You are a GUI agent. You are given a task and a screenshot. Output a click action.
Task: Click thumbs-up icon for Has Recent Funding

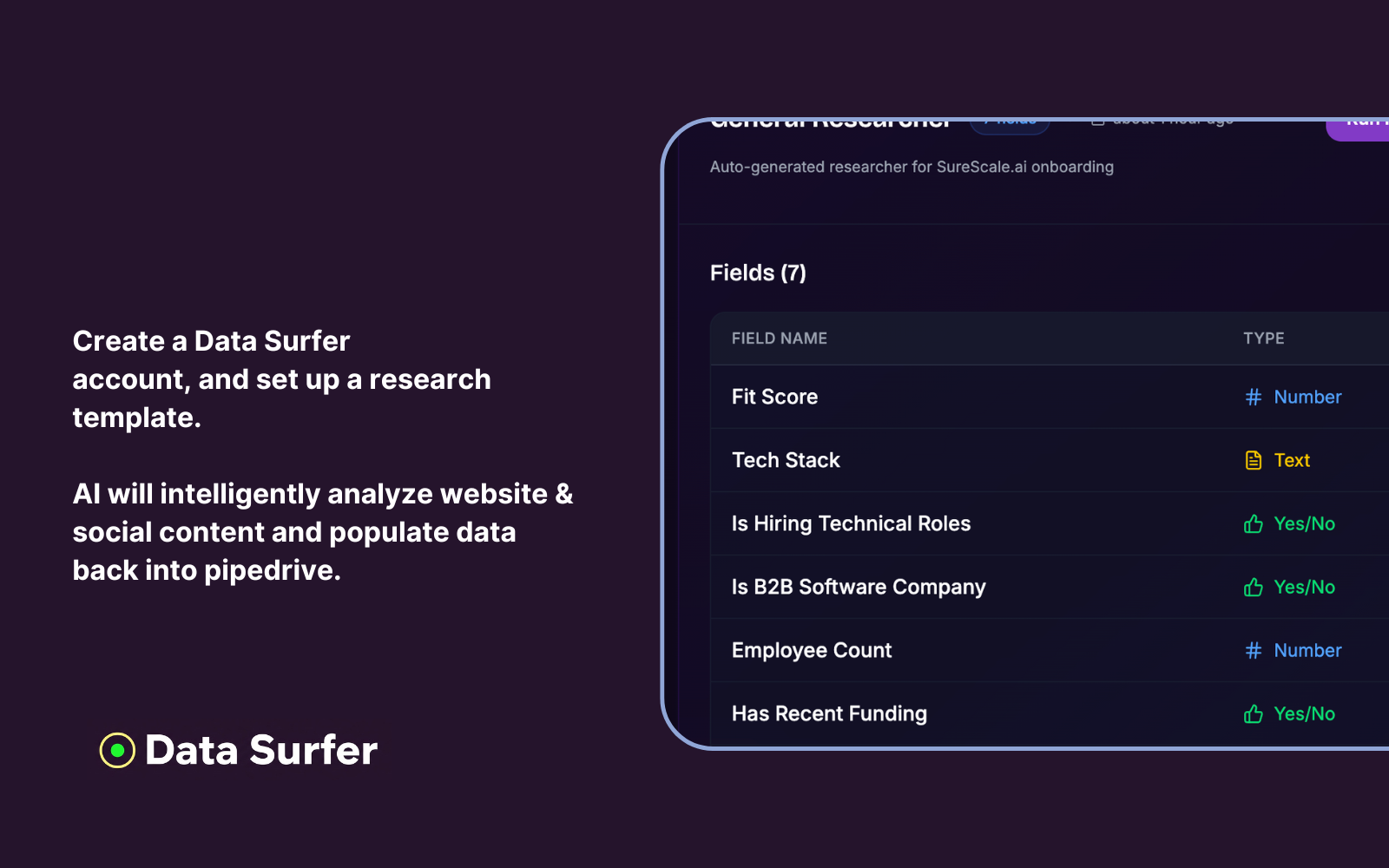pos(1253,714)
